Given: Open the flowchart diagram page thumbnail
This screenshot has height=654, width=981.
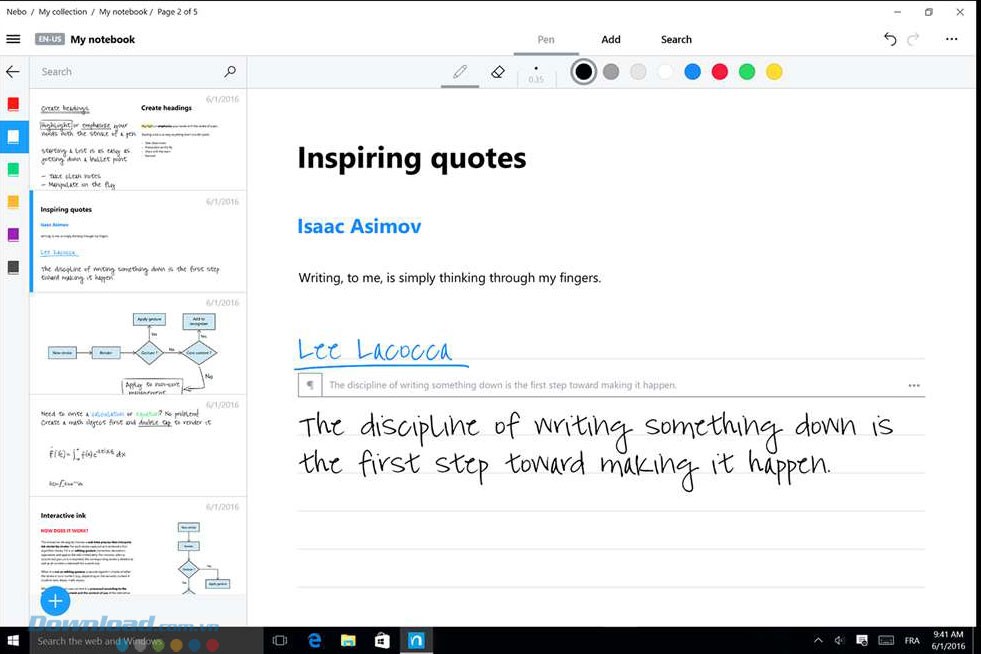Looking at the screenshot, I should pyautogui.click(x=138, y=345).
